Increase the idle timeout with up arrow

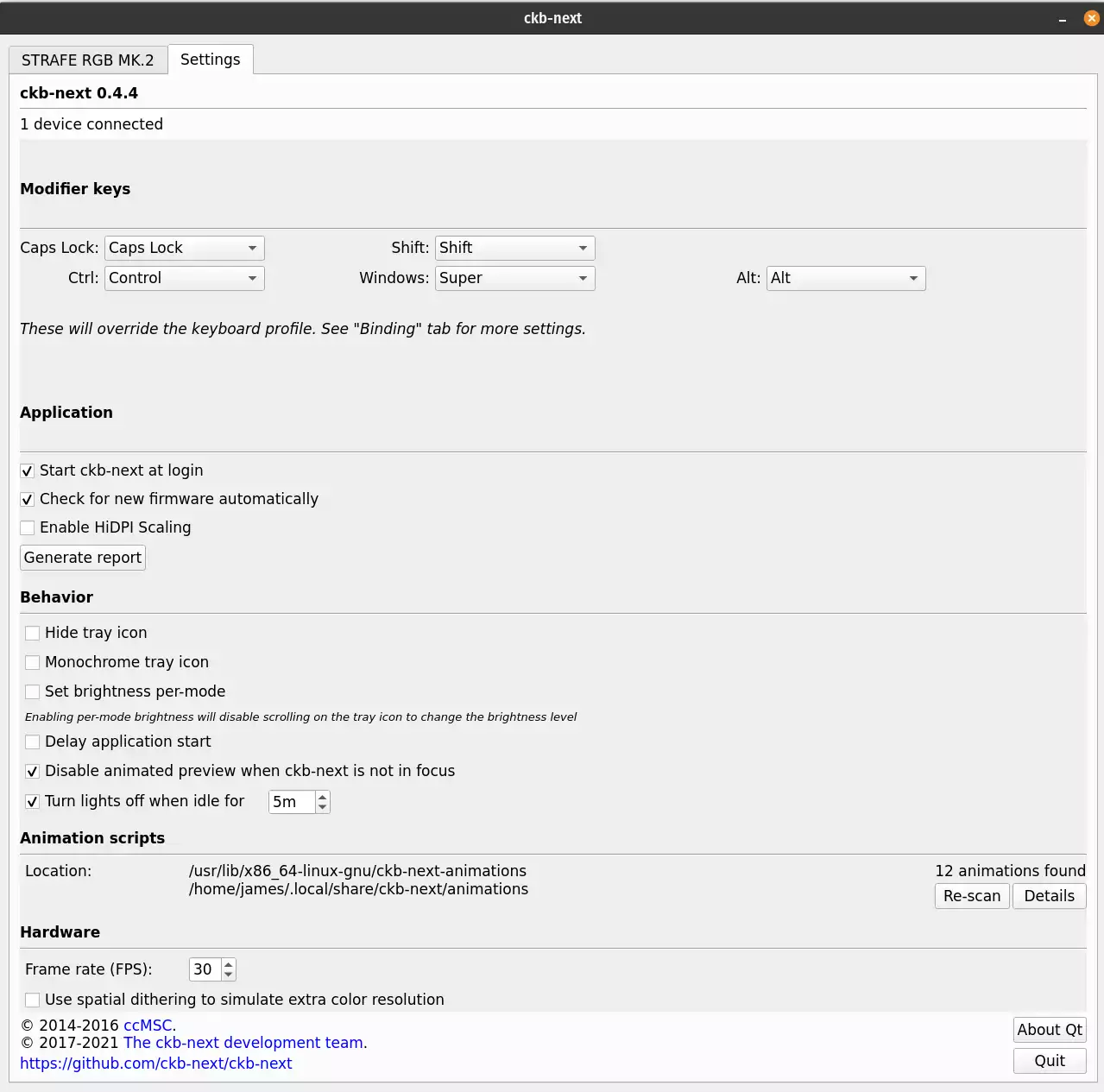pyautogui.click(x=323, y=796)
